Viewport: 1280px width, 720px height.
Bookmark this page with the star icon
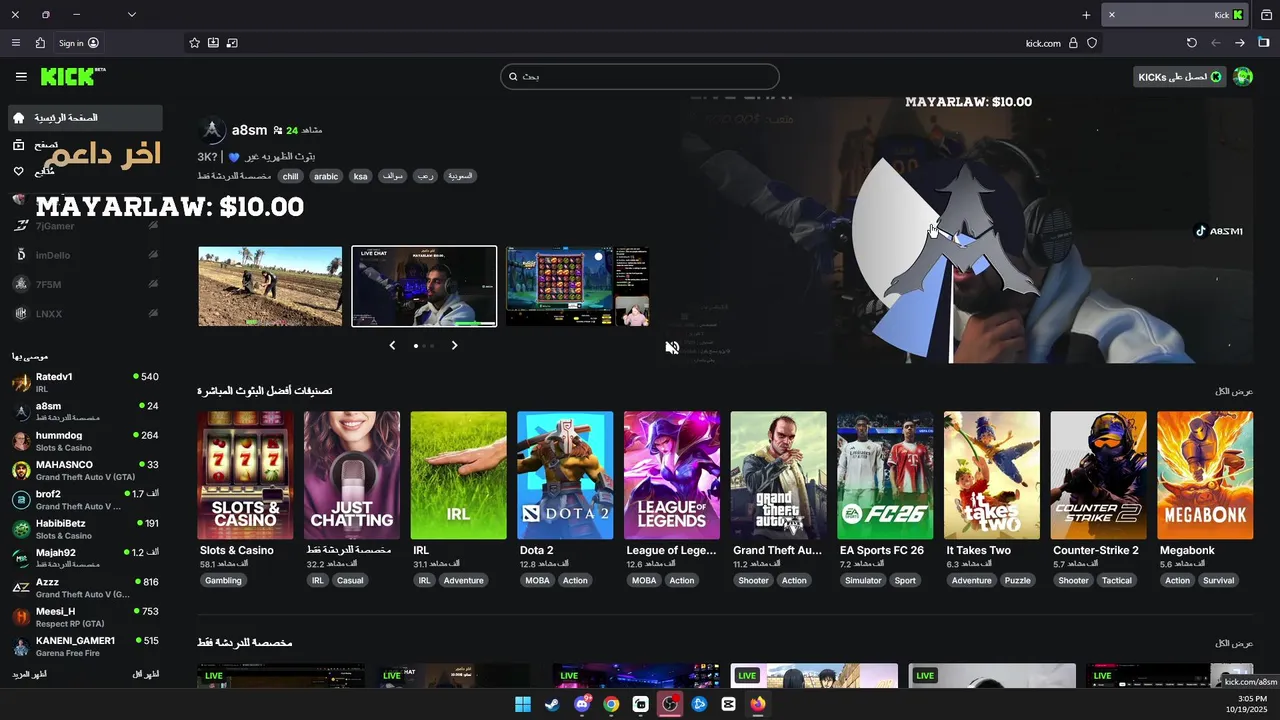[x=195, y=43]
